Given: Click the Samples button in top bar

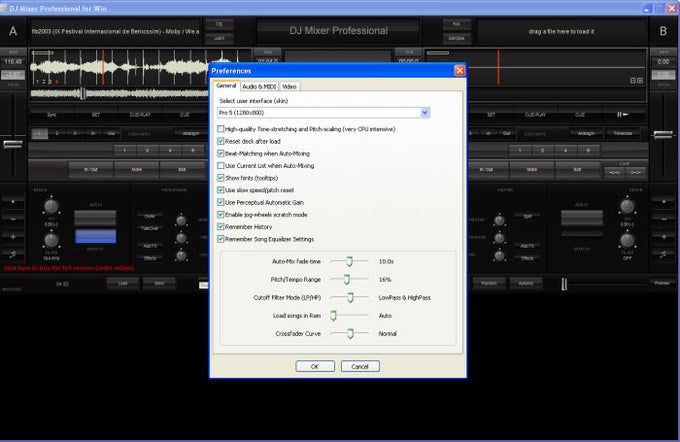Looking at the screenshot, I should pos(457,38).
